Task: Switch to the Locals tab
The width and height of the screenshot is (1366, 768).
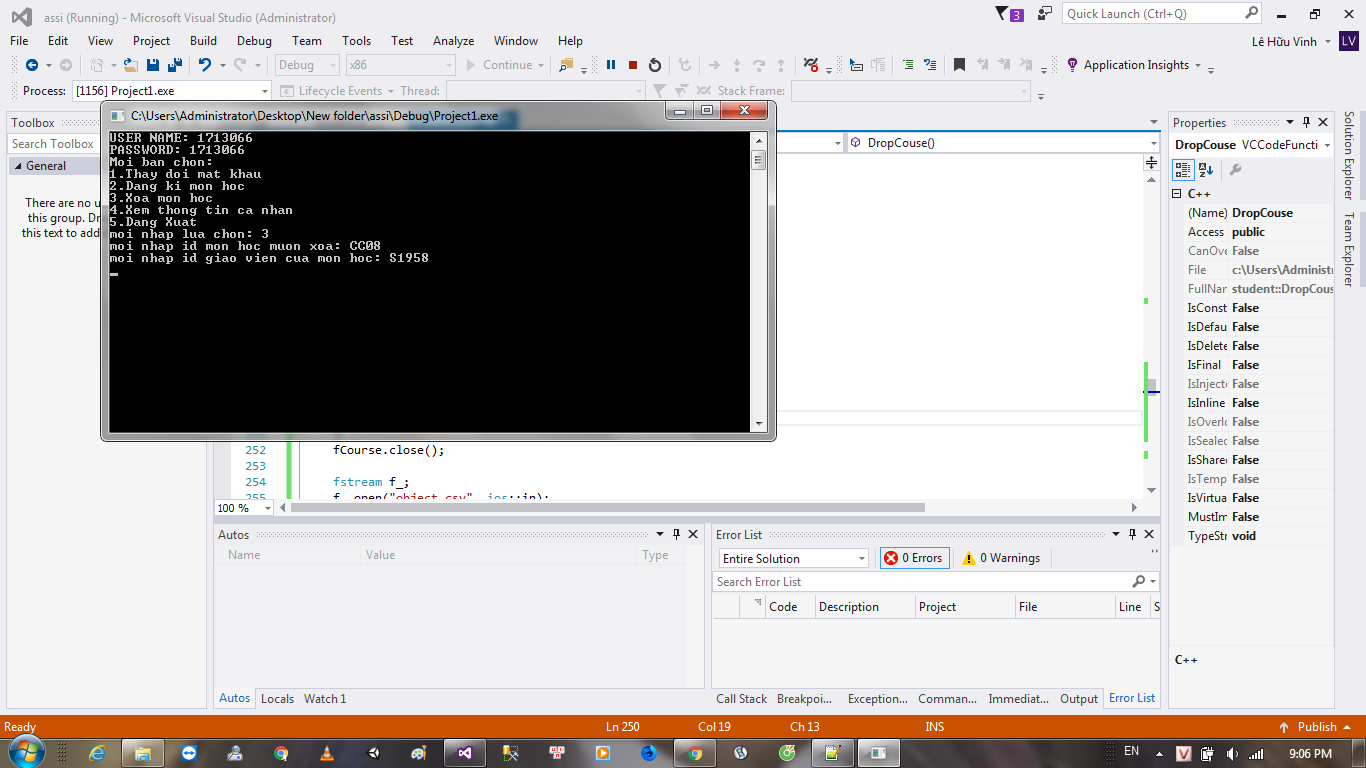Action: coord(277,698)
